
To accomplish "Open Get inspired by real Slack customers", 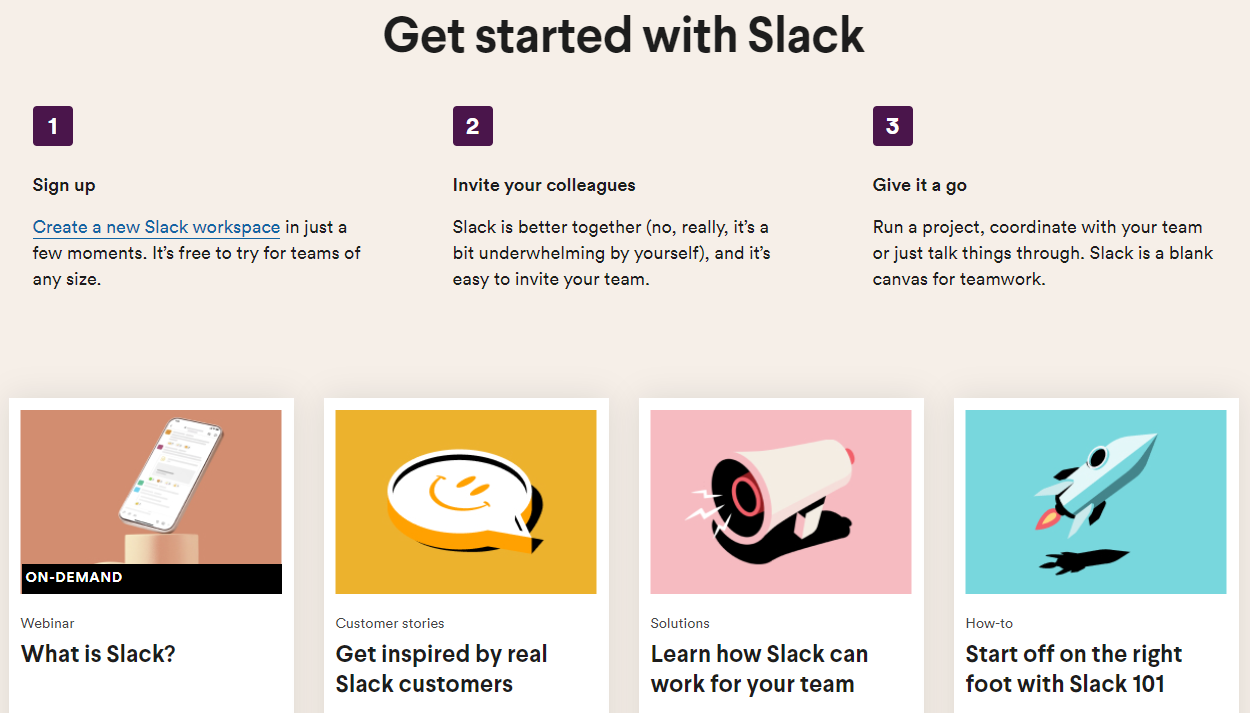I will coord(442,669).
